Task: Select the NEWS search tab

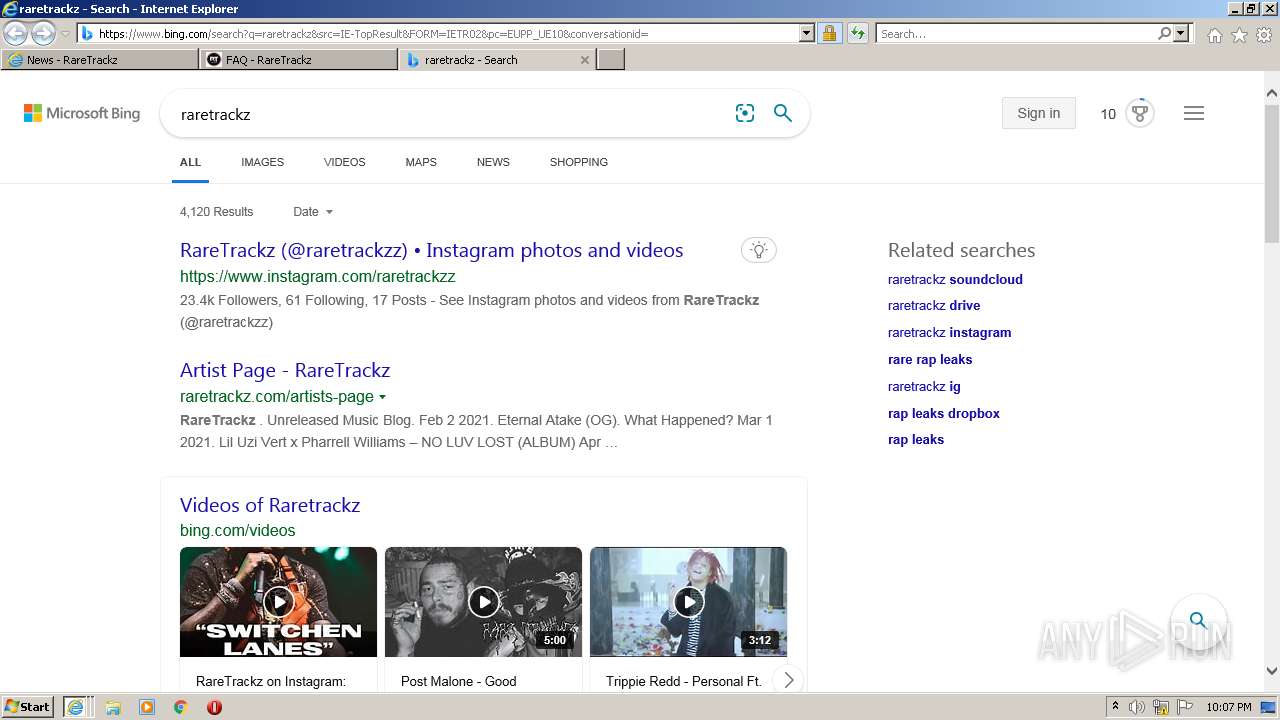Action: [493, 162]
